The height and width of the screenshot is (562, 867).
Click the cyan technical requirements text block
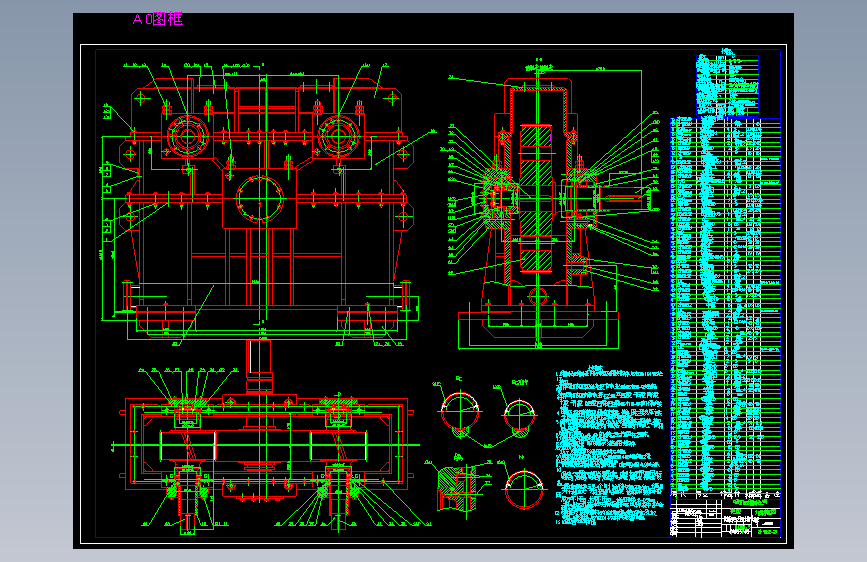coord(609,445)
